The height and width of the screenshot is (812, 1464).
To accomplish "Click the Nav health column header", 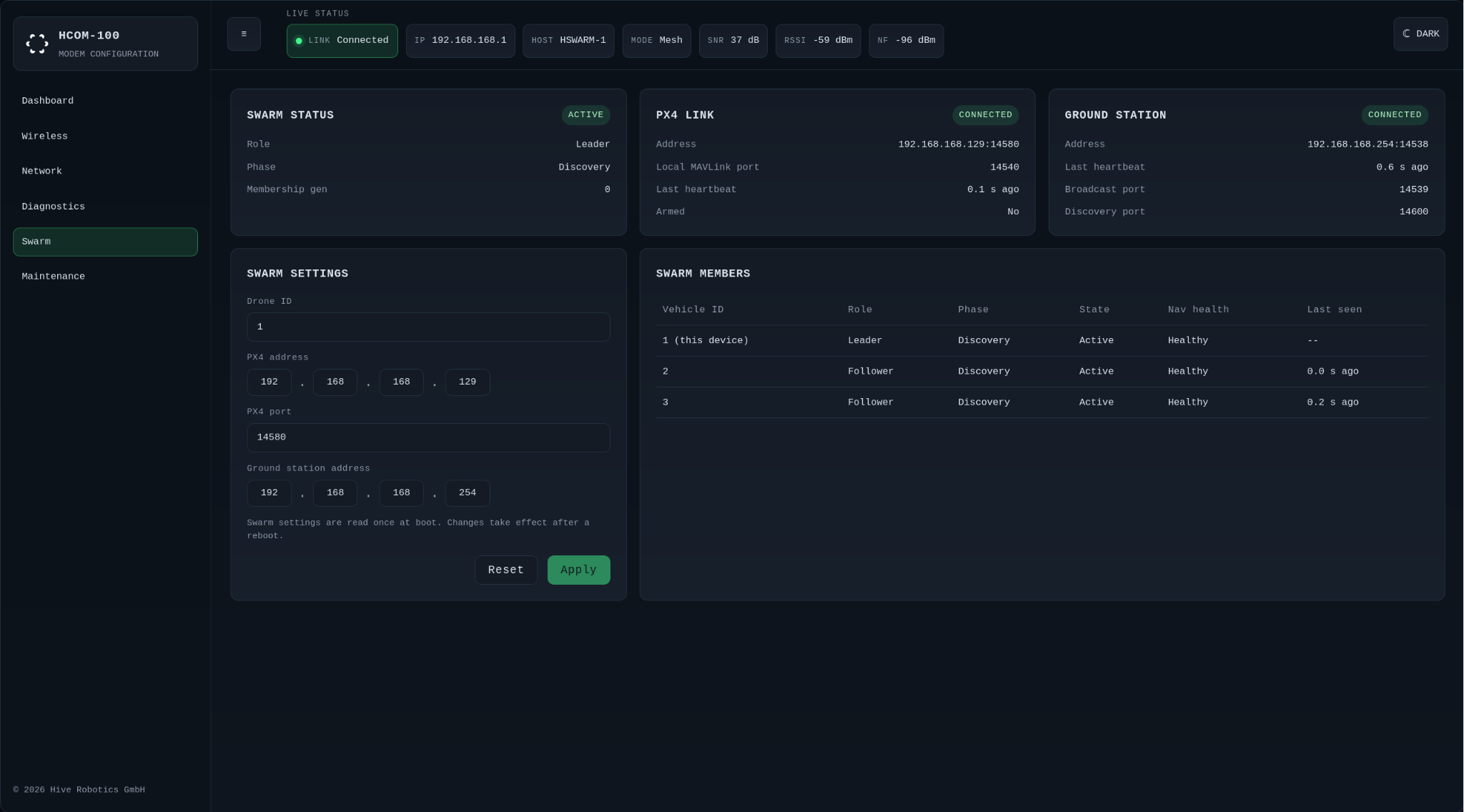I will pos(1198,310).
